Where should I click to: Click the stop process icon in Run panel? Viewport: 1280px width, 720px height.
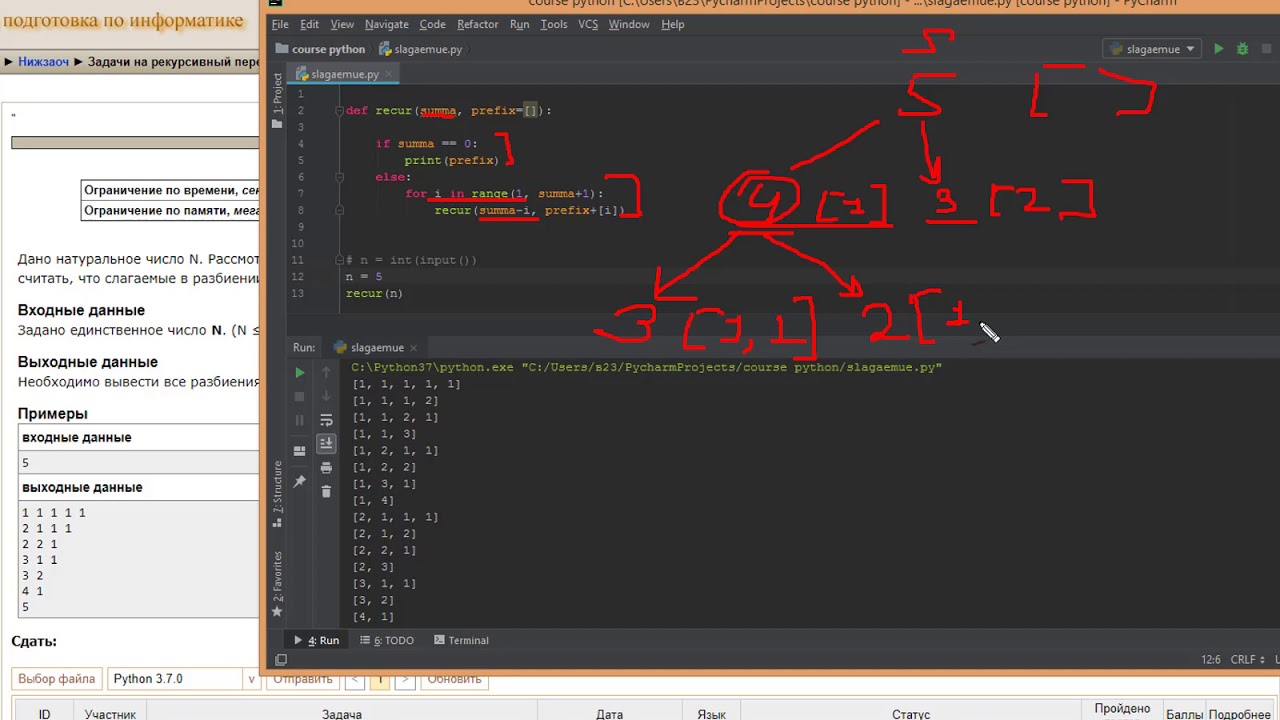coord(299,397)
